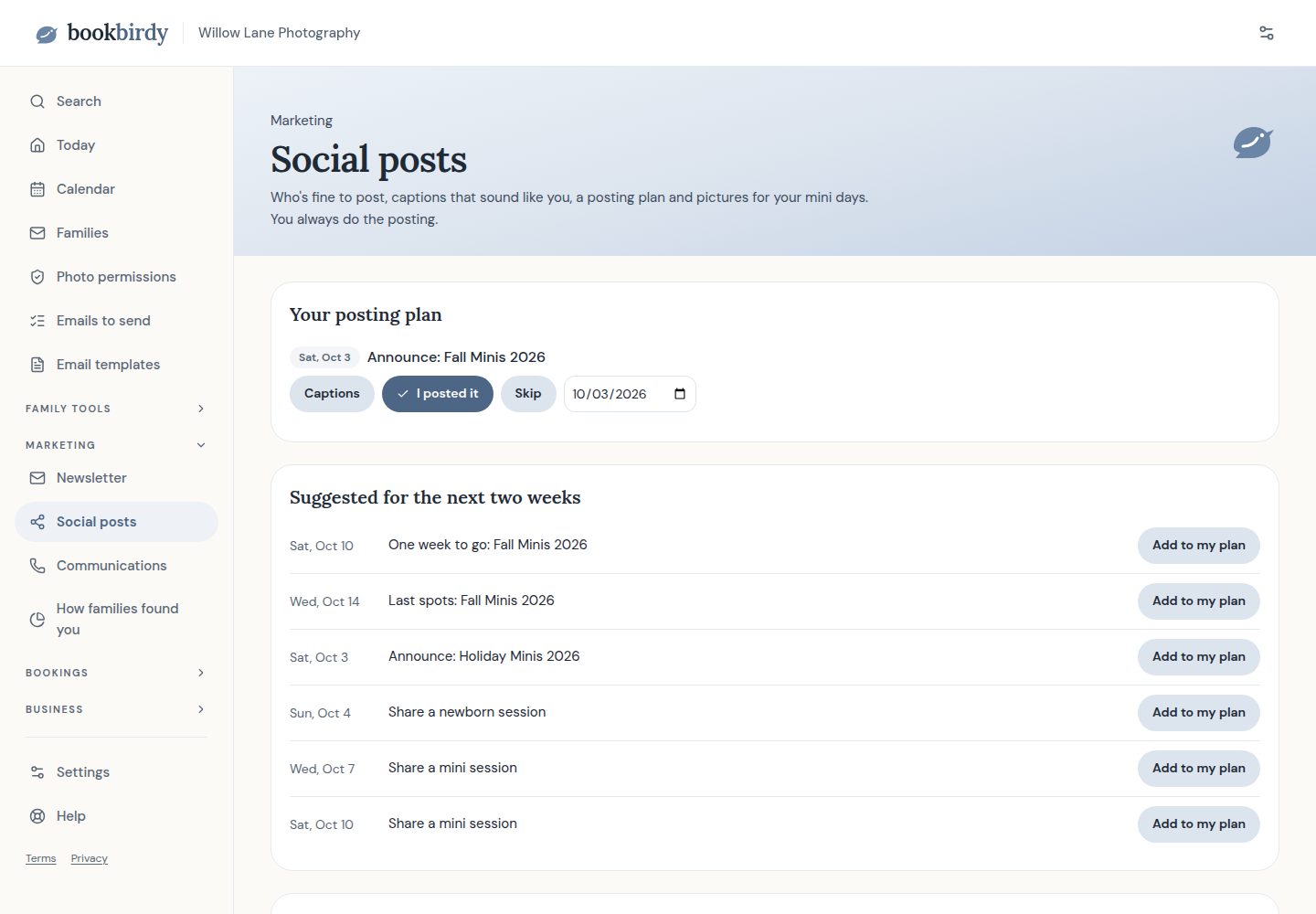Screen dimensions: 1316x914
Task: Open the settings sliders icon in the top right
Action: pos(1267,33)
